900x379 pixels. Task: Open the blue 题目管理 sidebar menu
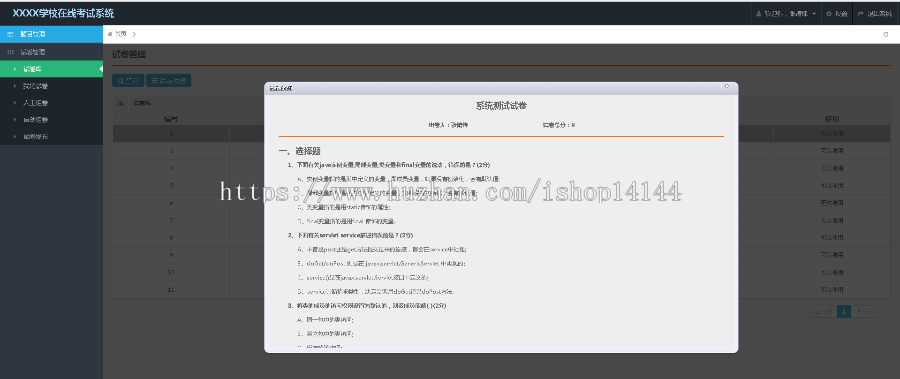pyautogui.click(x=52, y=34)
